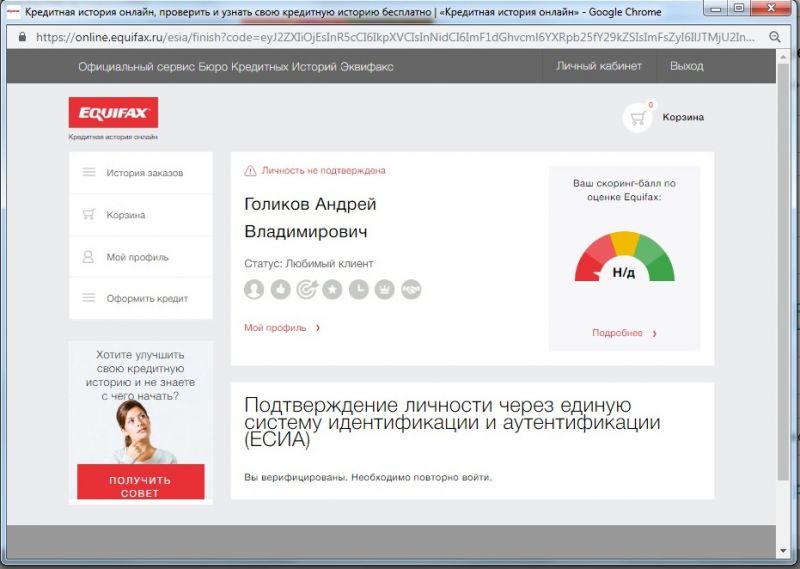Viewport: 800px width, 569px height.
Task: Click the page favicon in the title bar
Action: coord(13,11)
